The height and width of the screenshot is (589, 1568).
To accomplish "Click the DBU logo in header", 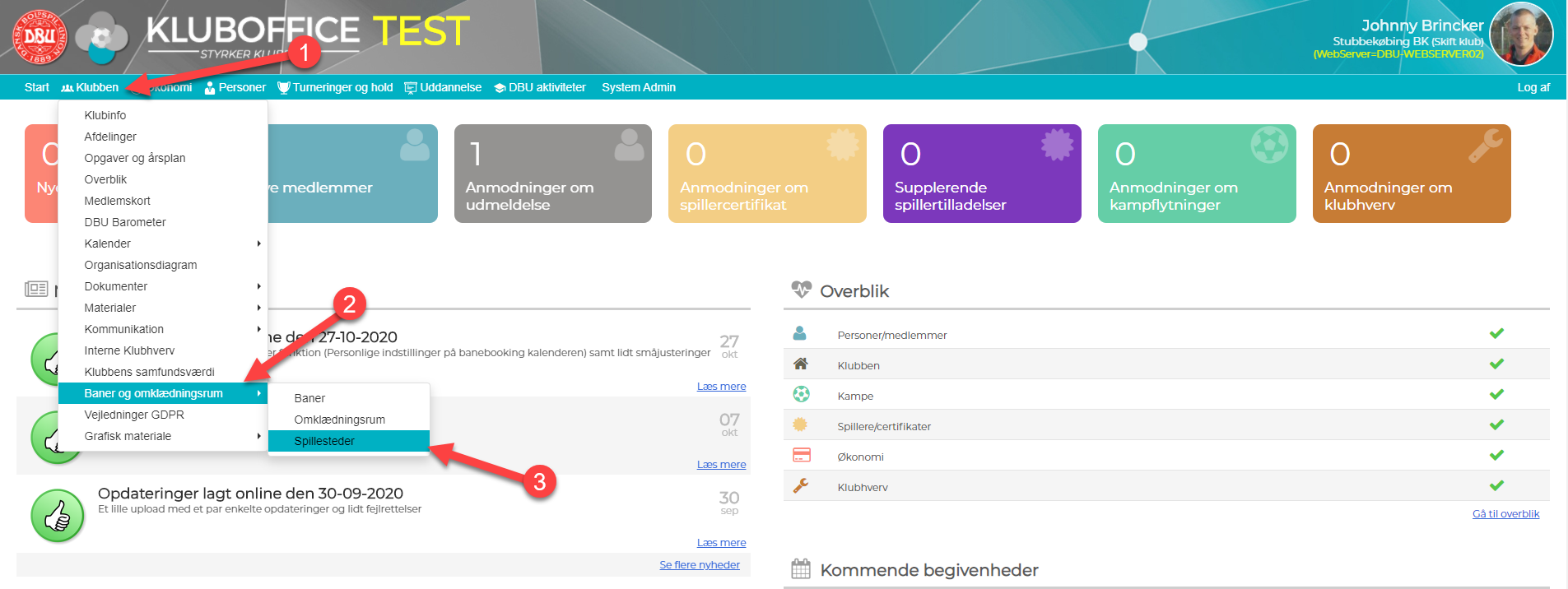I will [40, 37].
